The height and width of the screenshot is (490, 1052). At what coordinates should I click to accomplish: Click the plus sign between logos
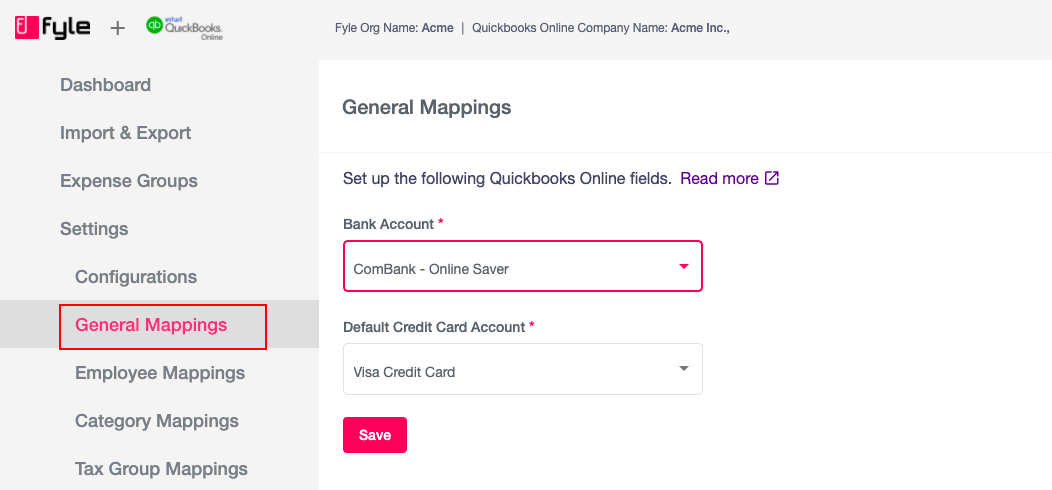pos(117,28)
